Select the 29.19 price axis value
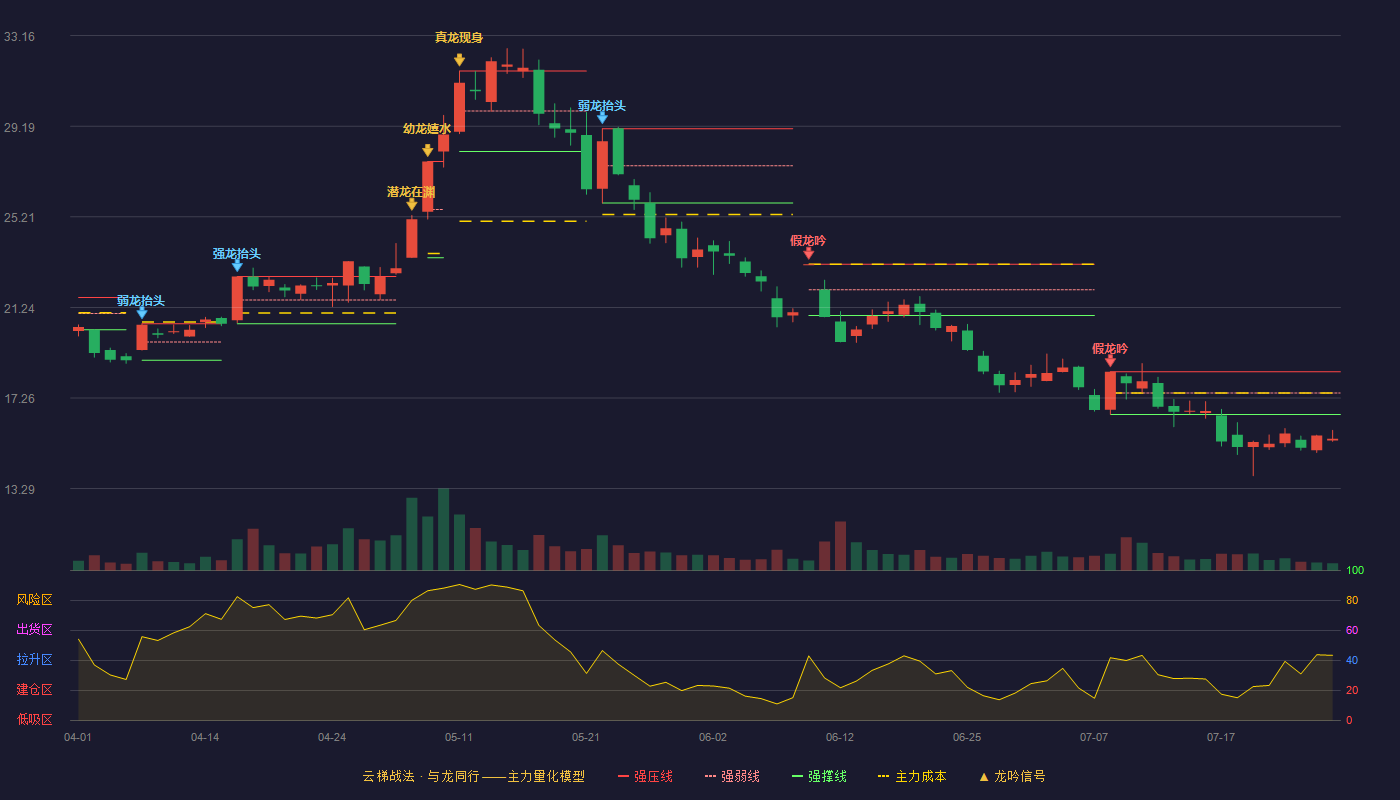Image resolution: width=1400 pixels, height=800 pixels. point(19,127)
